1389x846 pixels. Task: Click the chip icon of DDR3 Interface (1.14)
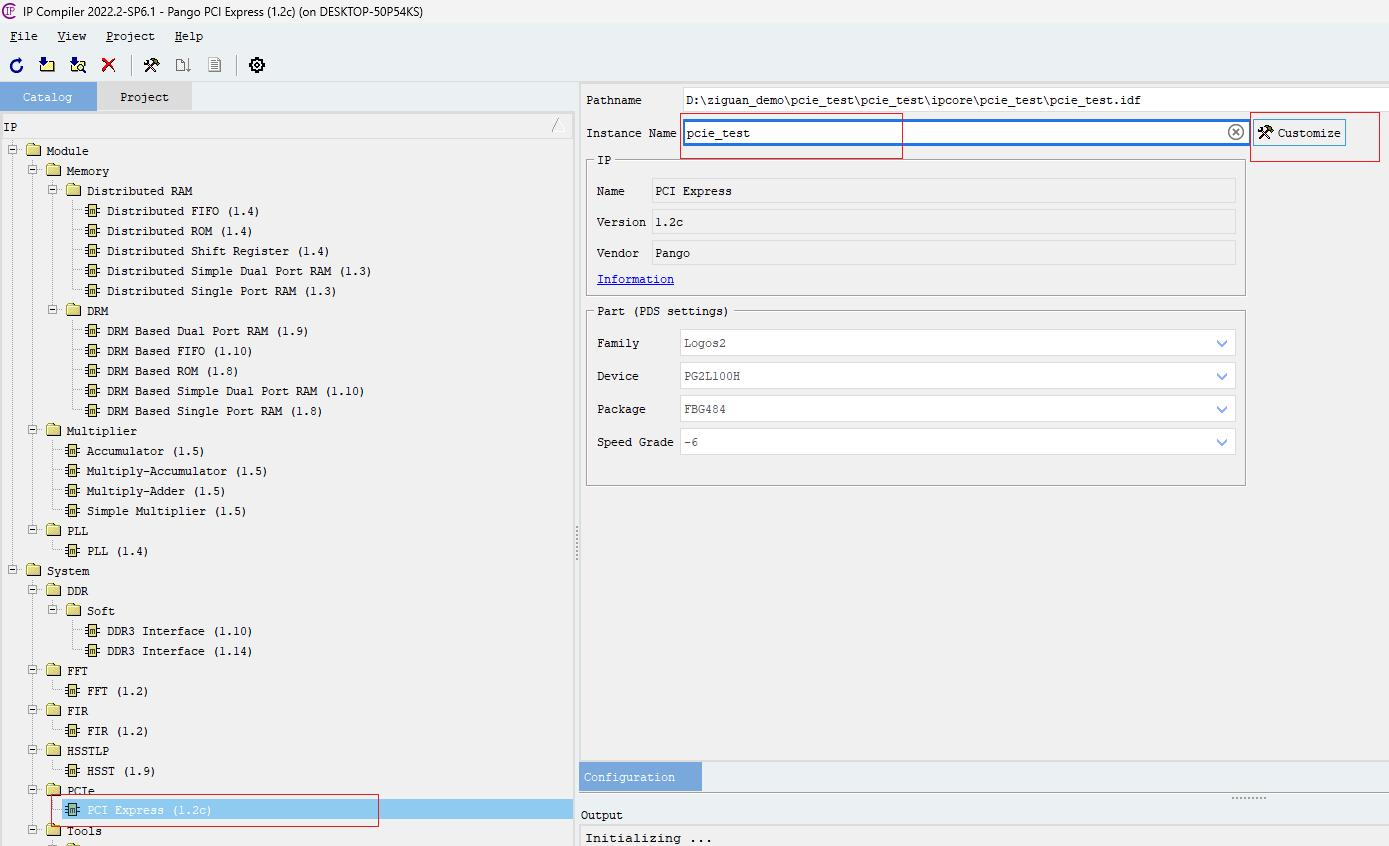click(93, 651)
